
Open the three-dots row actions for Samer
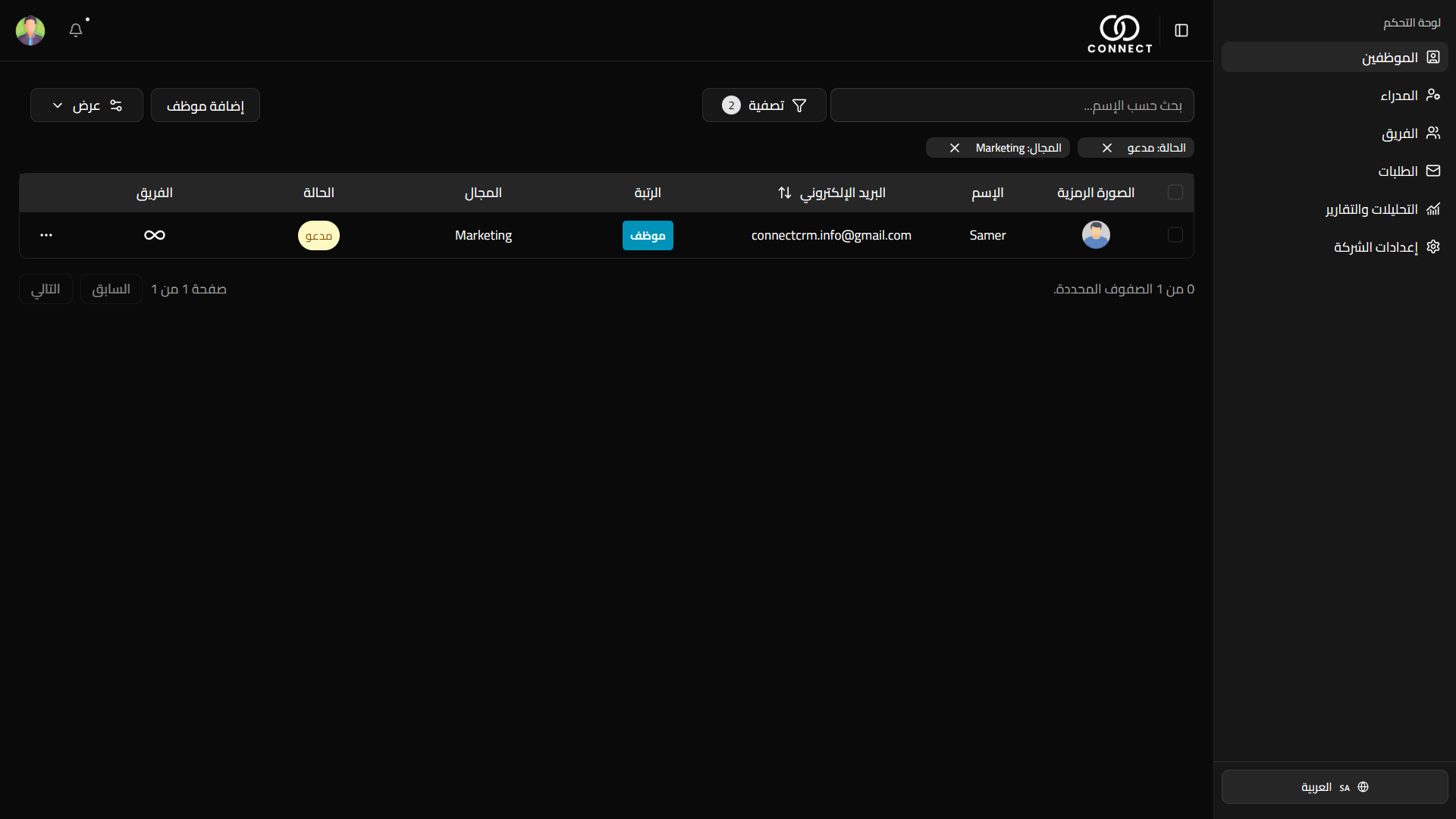pos(46,235)
